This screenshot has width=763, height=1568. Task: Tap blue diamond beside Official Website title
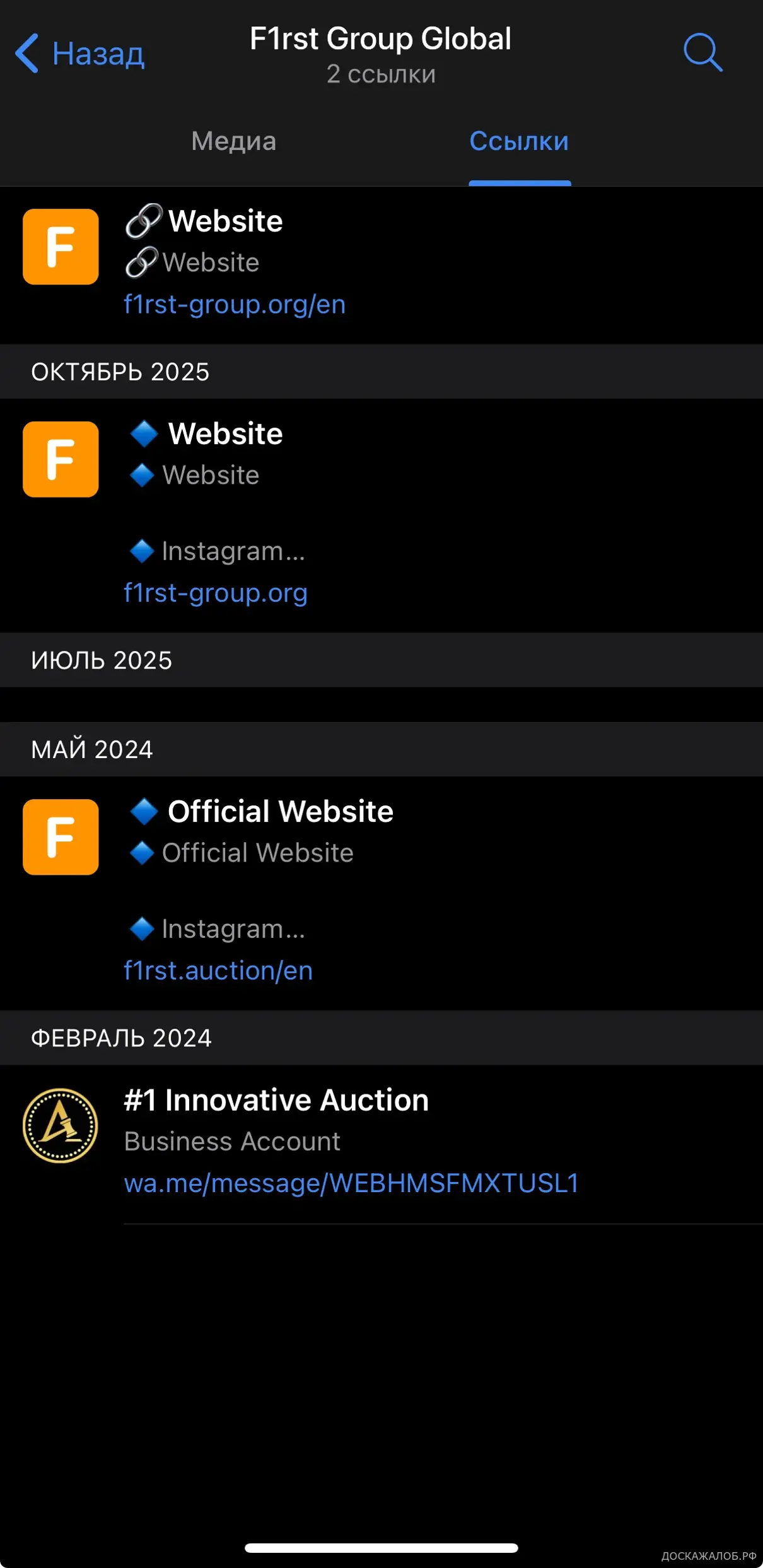pyautogui.click(x=144, y=811)
